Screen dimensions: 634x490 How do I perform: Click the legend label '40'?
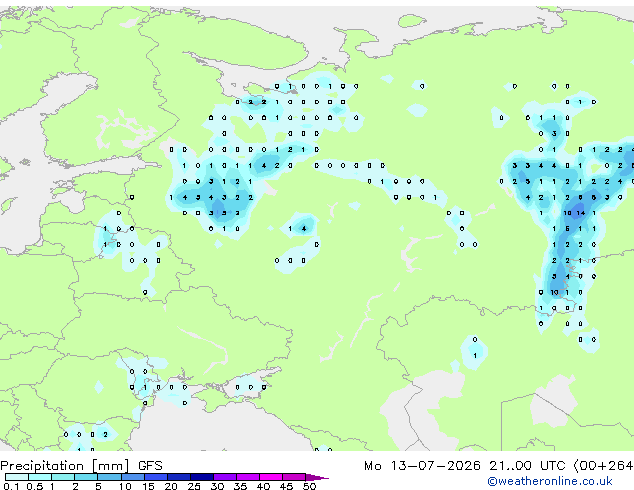point(263,486)
